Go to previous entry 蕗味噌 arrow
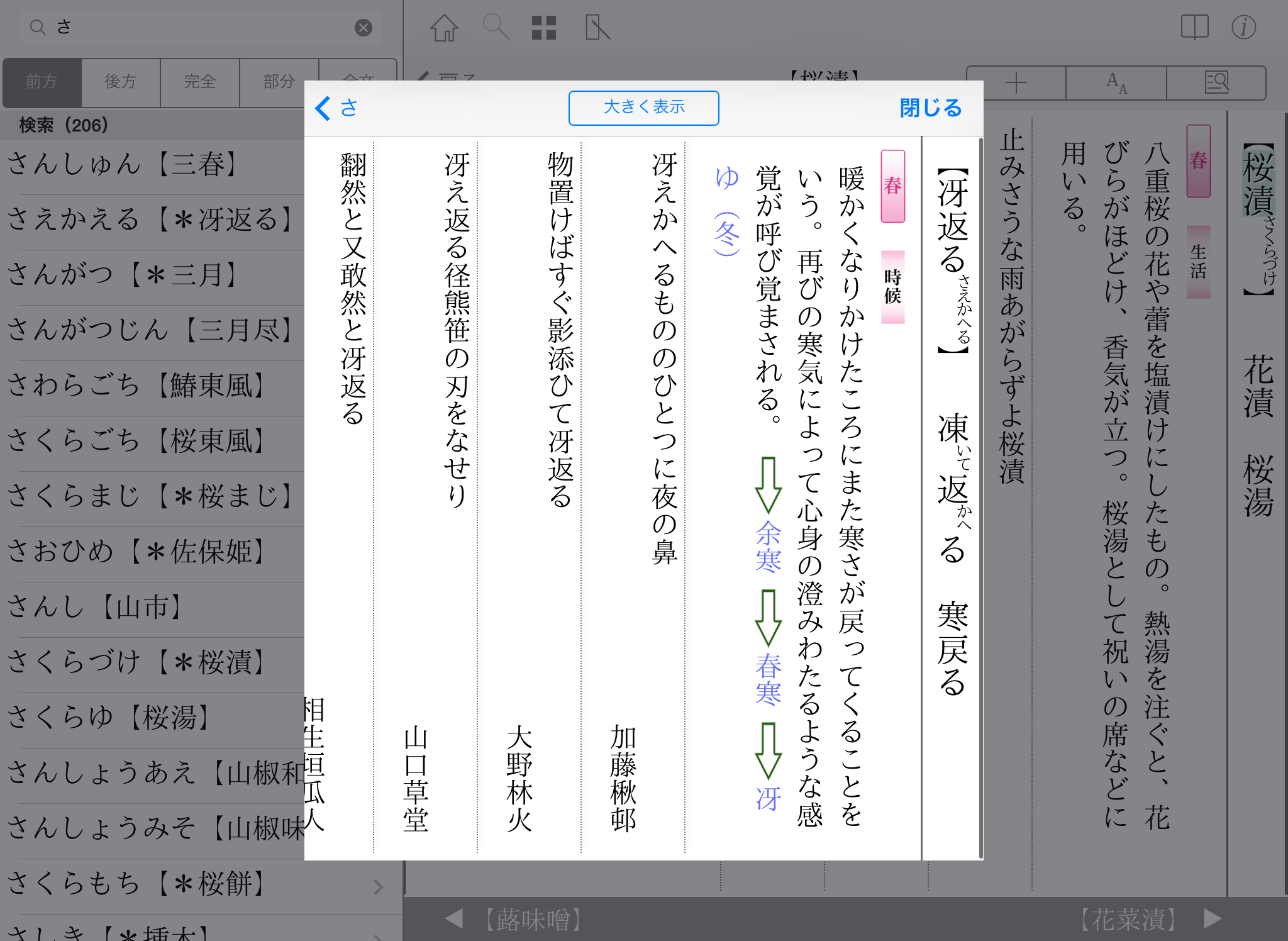Screen dimensions: 1288x941 tap(454, 918)
